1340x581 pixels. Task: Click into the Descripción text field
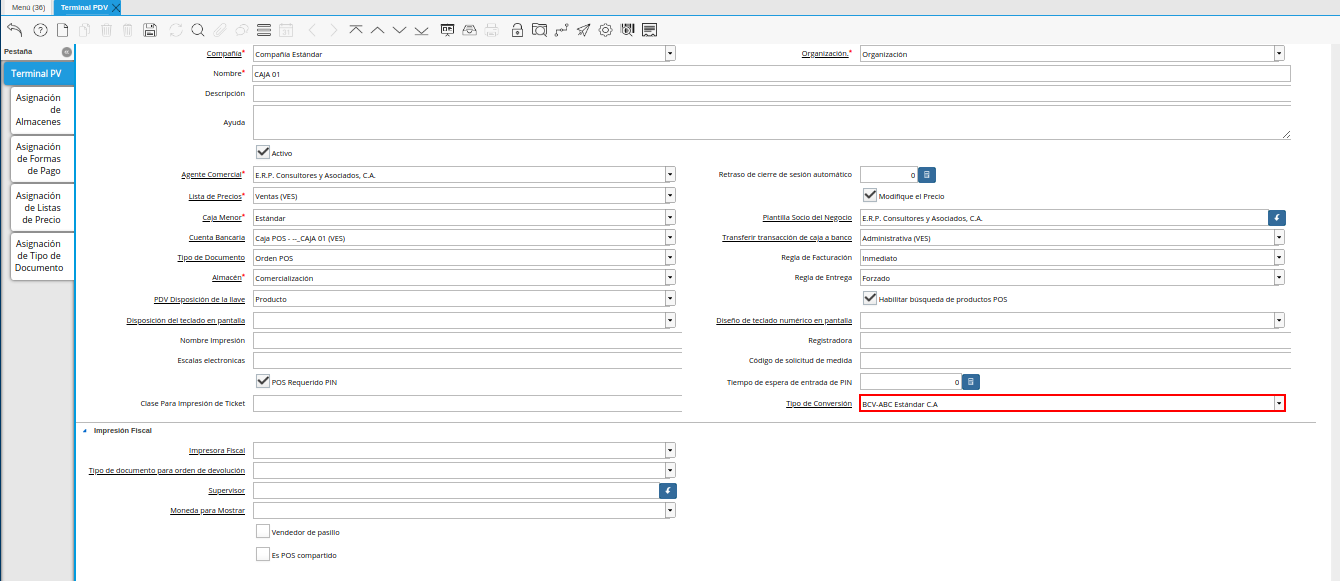(x=770, y=94)
